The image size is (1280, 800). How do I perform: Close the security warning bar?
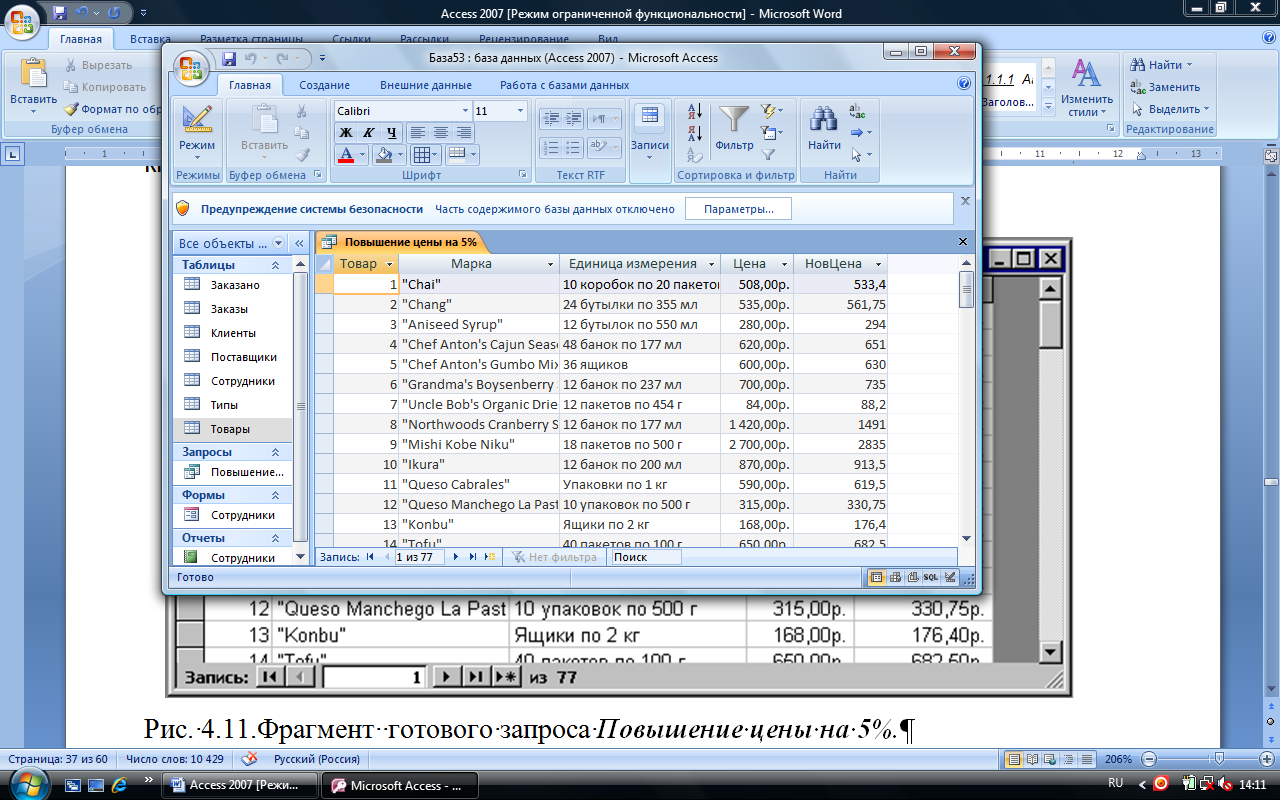(965, 201)
